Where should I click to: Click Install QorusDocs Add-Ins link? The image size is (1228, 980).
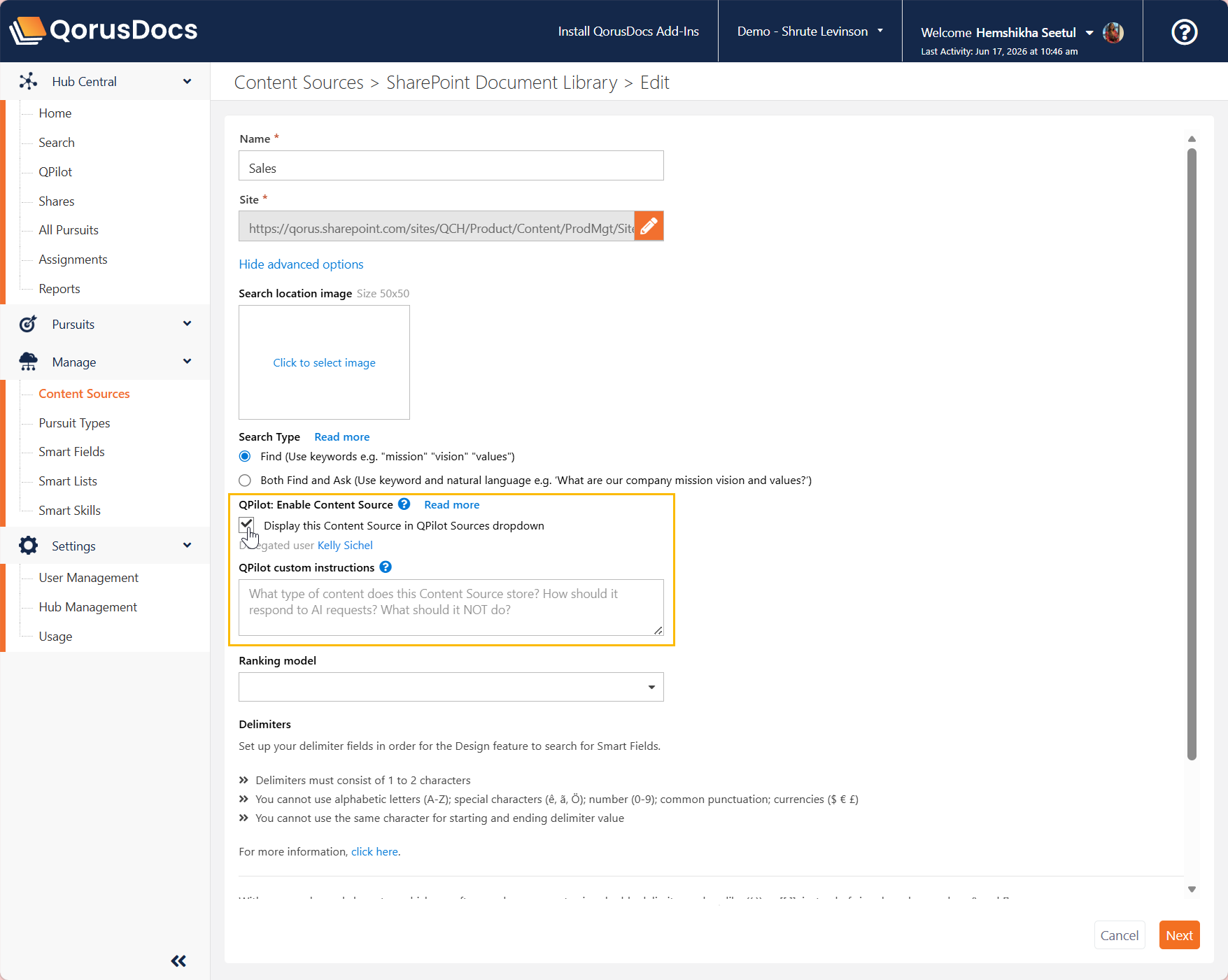[x=628, y=31]
